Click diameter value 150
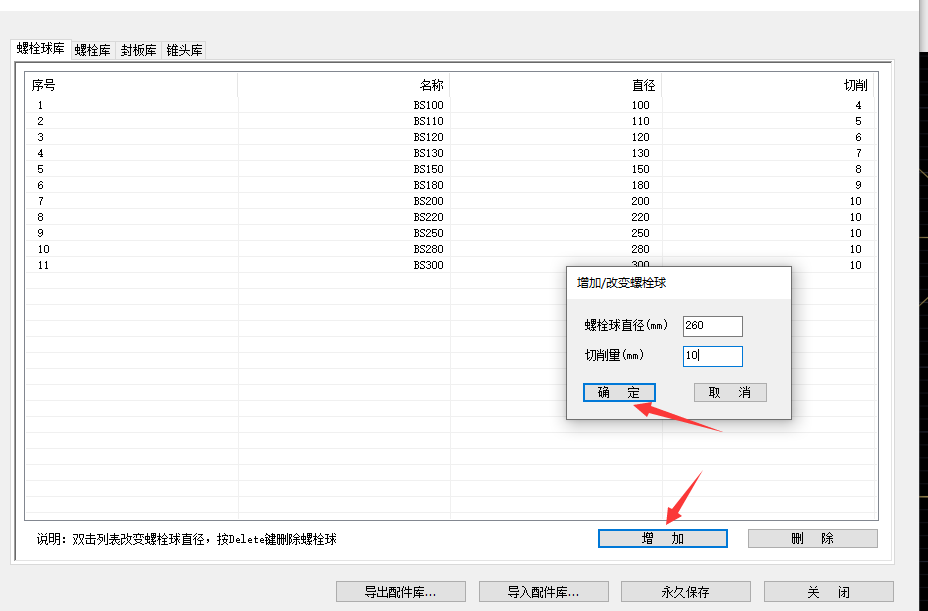 coord(640,169)
